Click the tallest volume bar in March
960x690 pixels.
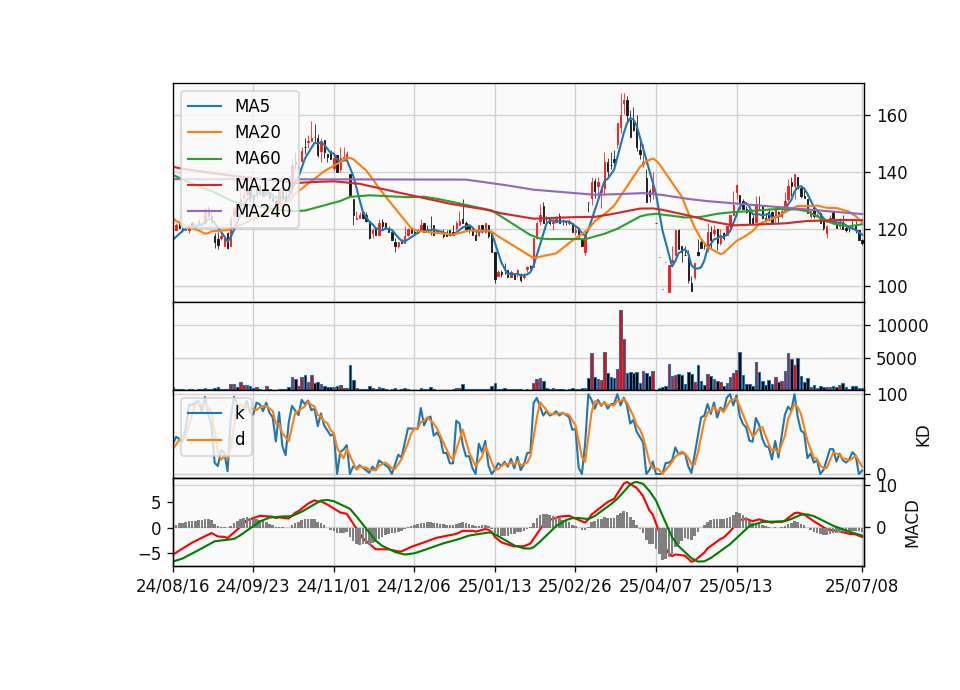[x=621, y=350]
